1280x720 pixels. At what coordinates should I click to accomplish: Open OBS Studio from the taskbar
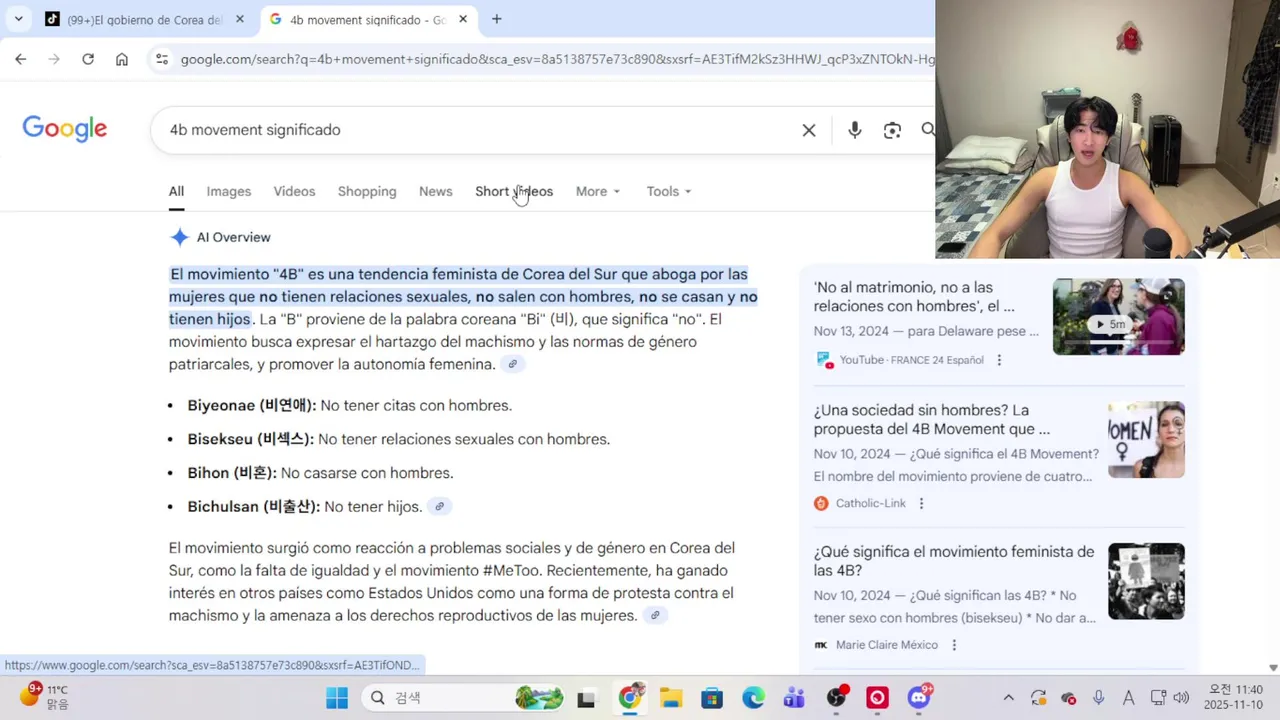coord(837,698)
